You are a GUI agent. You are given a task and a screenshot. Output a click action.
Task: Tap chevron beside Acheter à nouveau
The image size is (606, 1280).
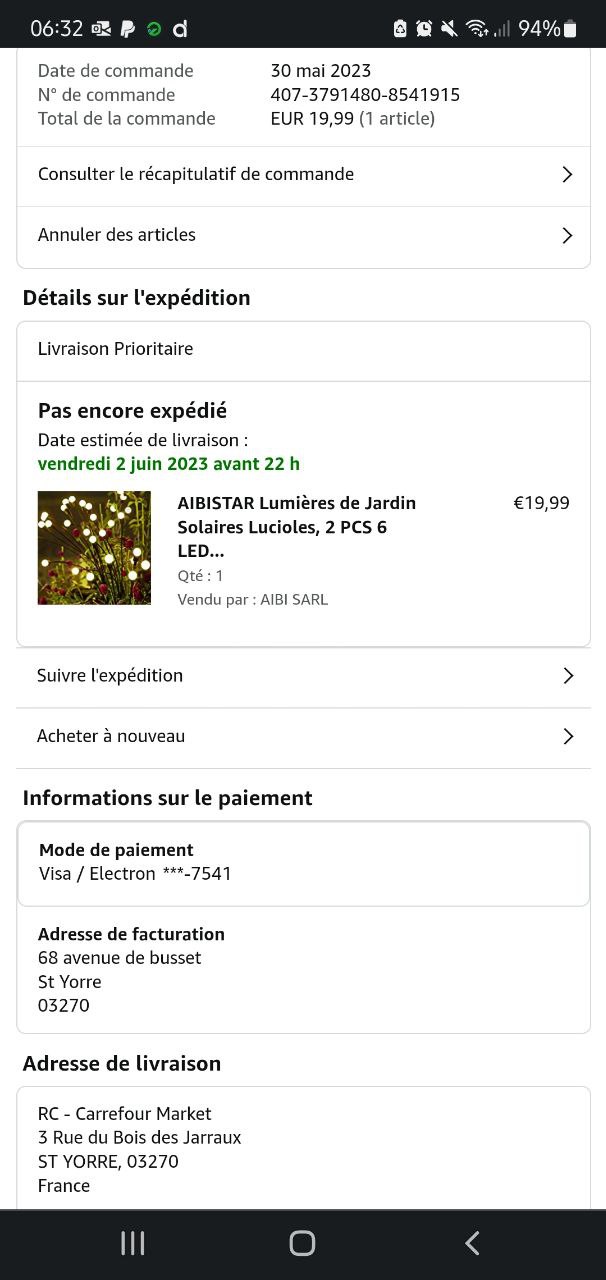click(567, 737)
